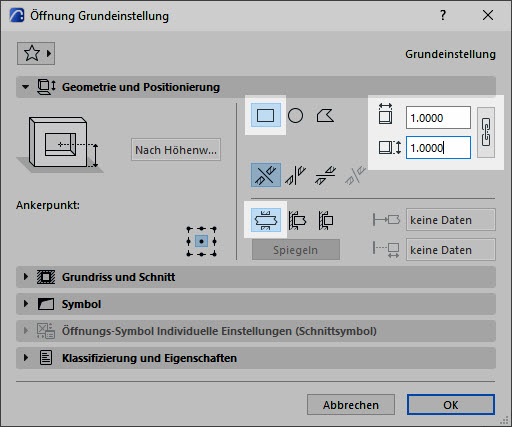Click the Abbrechen button
This screenshot has height=427, width=512.
tap(351, 405)
